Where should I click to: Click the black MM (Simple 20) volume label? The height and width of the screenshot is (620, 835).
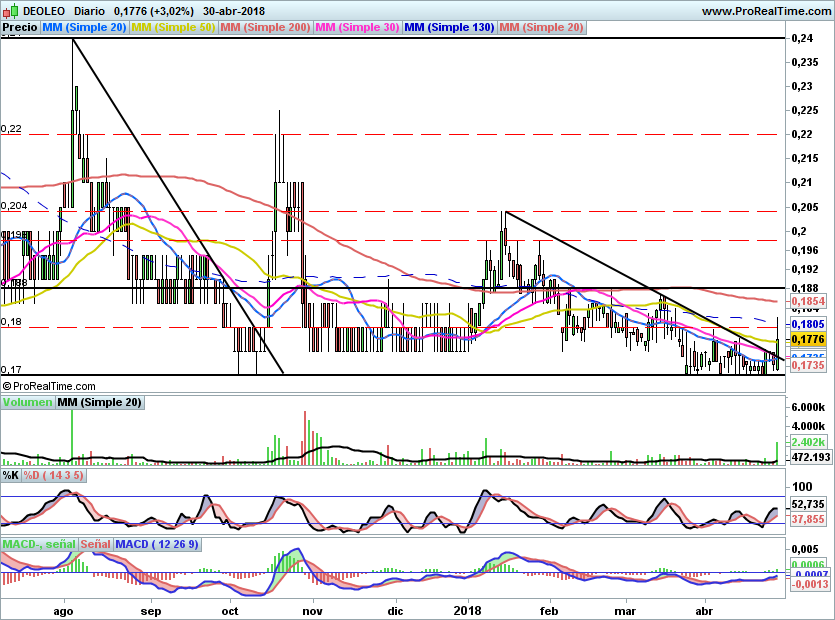(100, 403)
